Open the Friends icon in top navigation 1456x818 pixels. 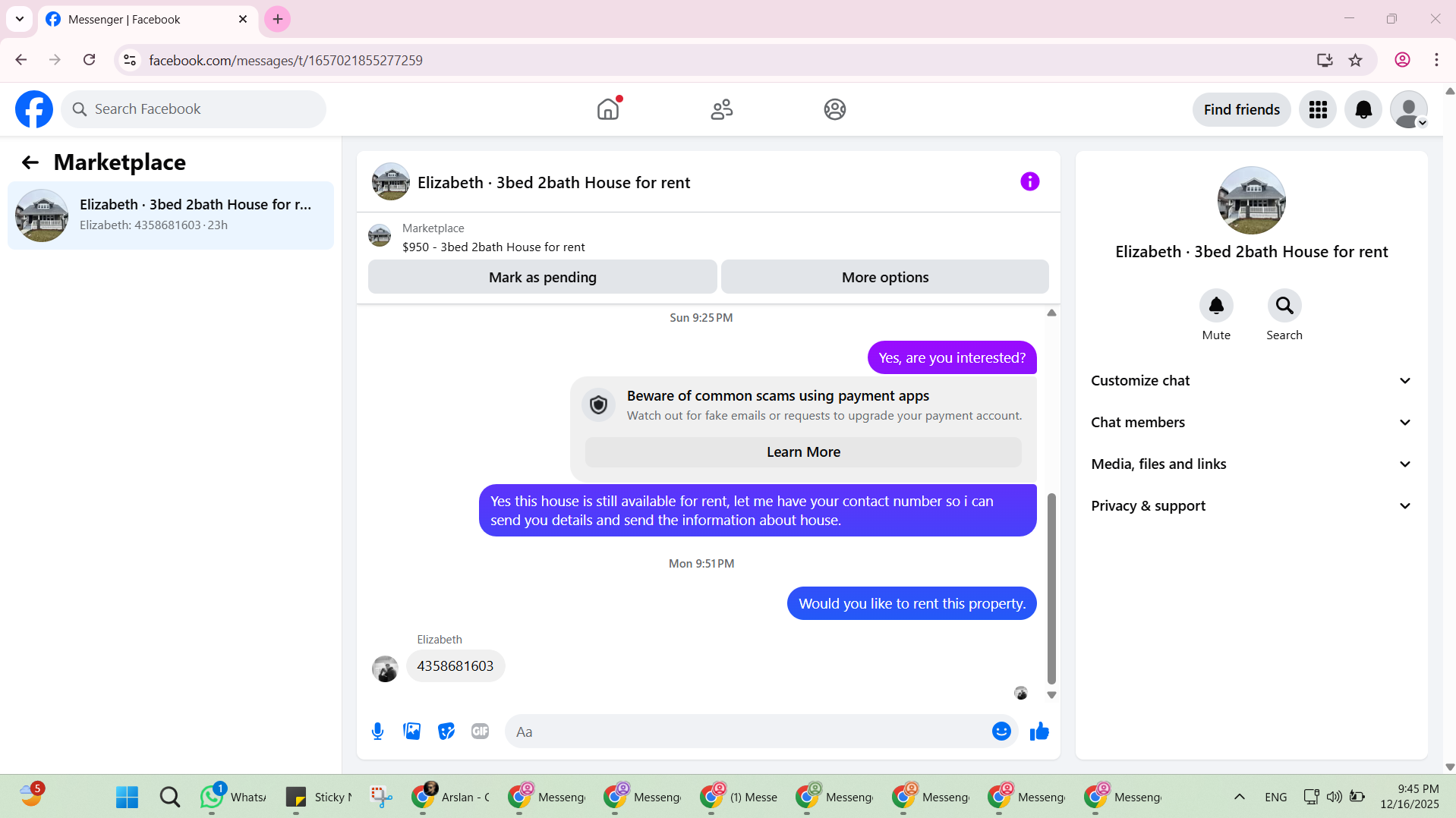click(722, 109)
